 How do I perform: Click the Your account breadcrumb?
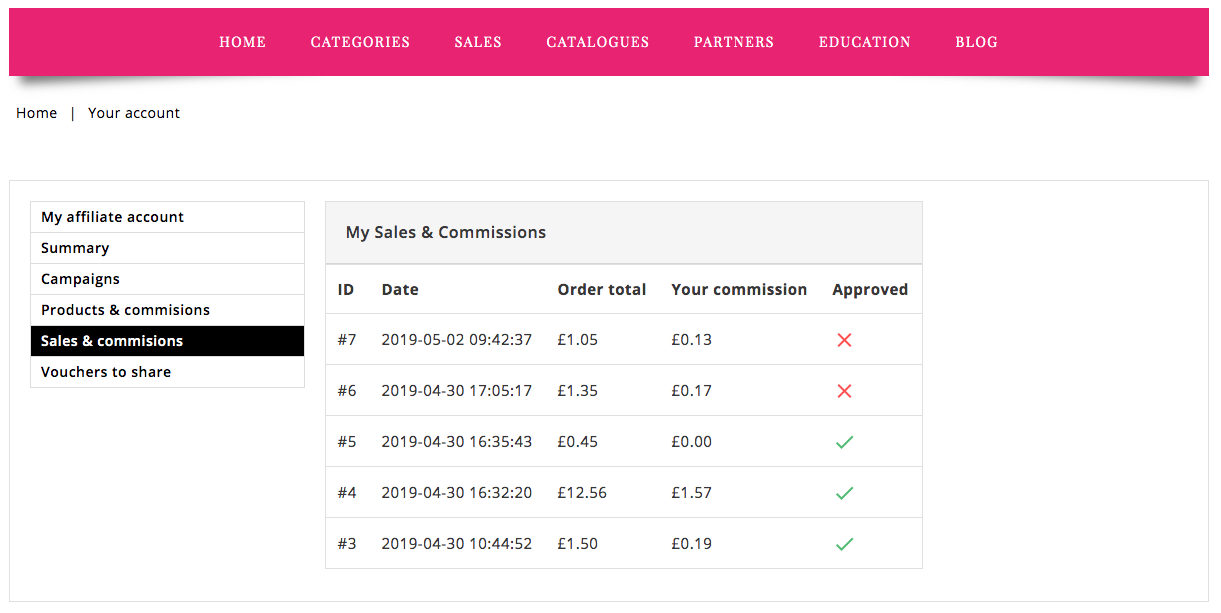(x=134, y=113)
